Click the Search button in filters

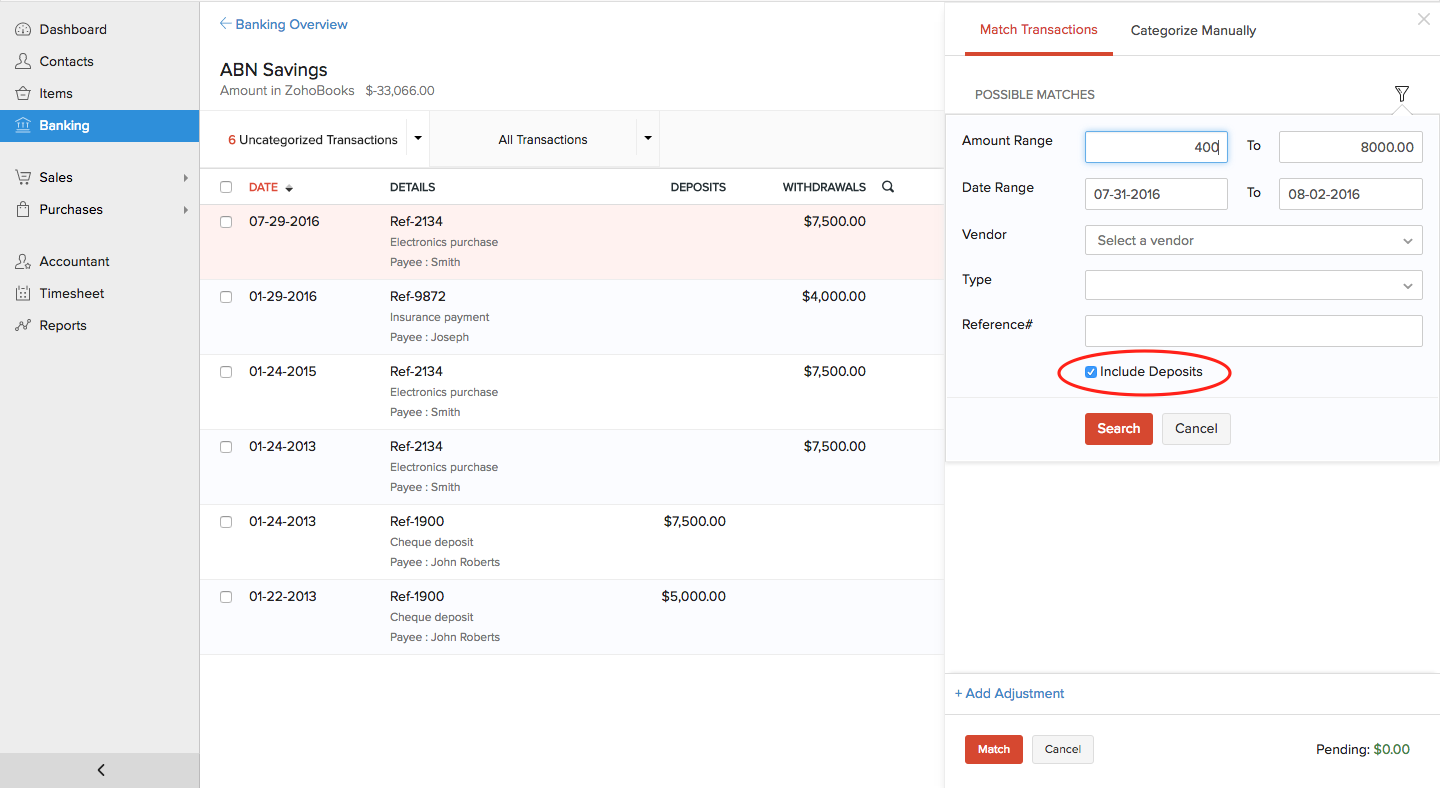(x=1118, y=428)
